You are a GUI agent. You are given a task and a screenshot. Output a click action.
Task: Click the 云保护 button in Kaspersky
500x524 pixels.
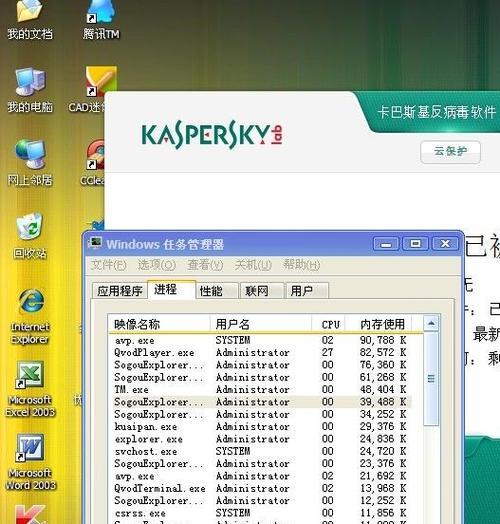[450, 152]
